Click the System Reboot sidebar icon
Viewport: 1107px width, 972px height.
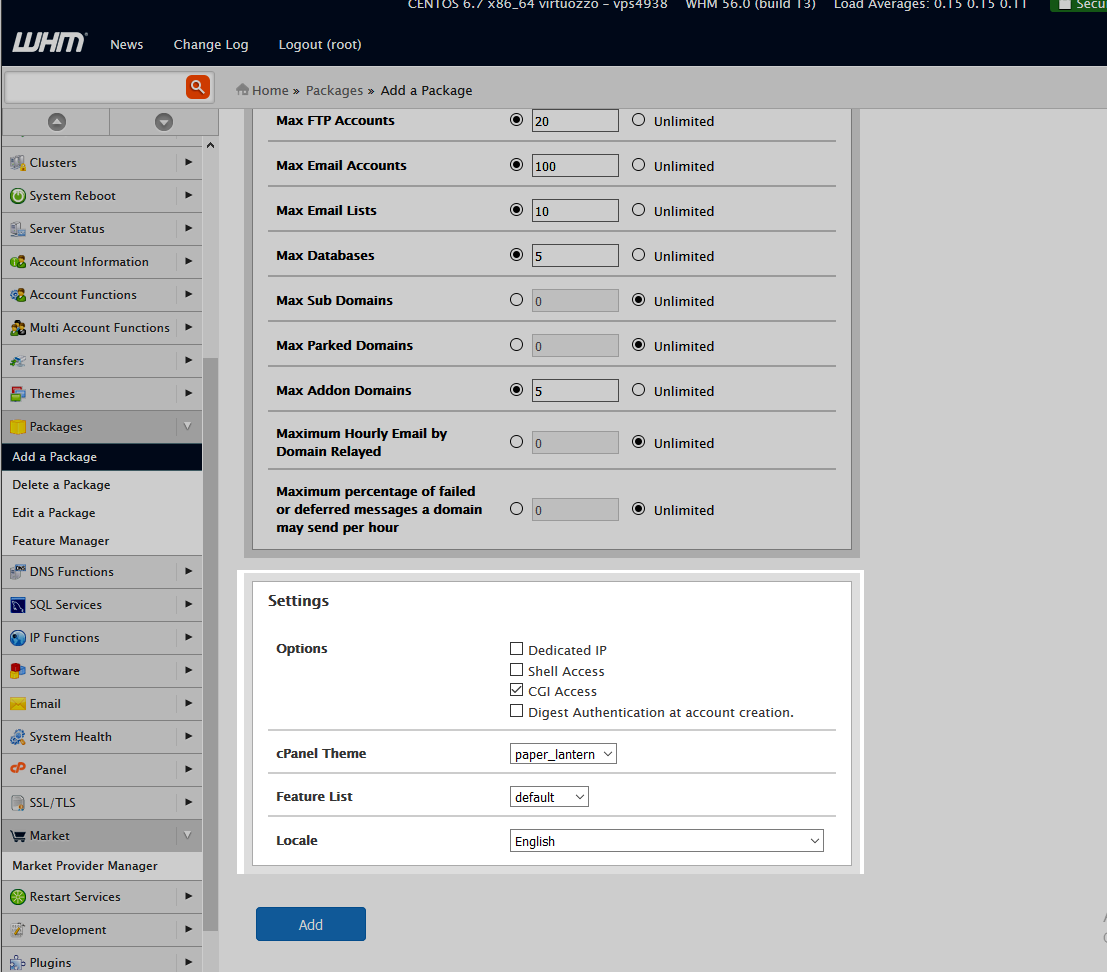(x=17, y=196)
